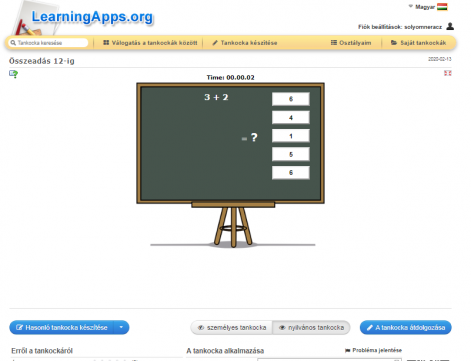Screen dimensions: 471x361
Task: Select nyilvános tankocka visibility option
Action: point(311,328)
